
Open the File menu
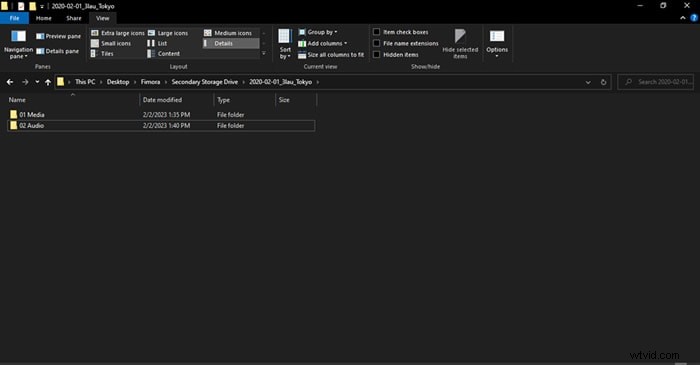(x=14, y=18)
